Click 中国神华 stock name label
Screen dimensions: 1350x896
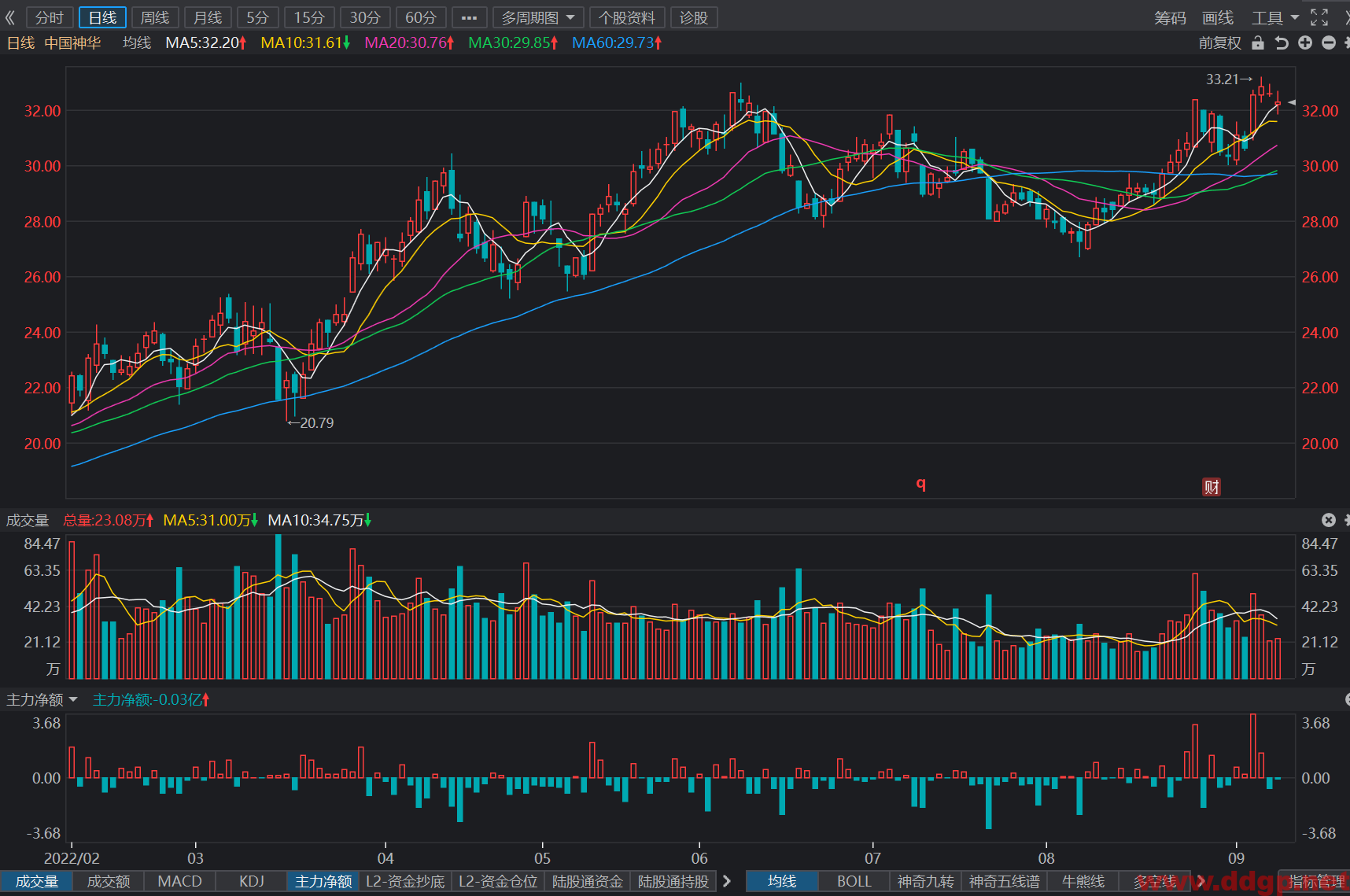72,42
